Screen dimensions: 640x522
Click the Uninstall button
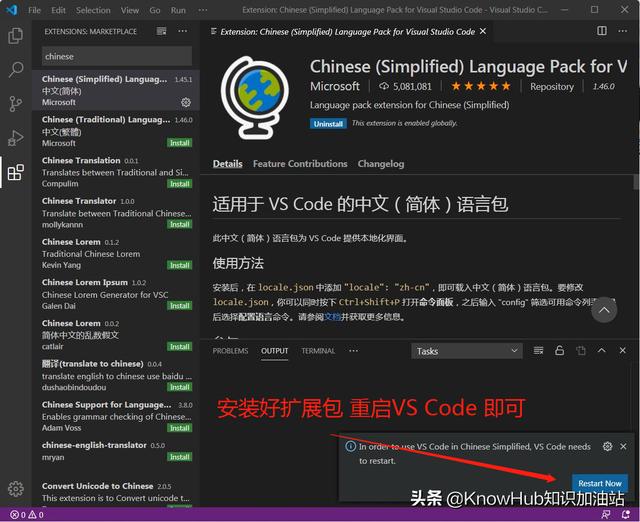pos(328,124)
